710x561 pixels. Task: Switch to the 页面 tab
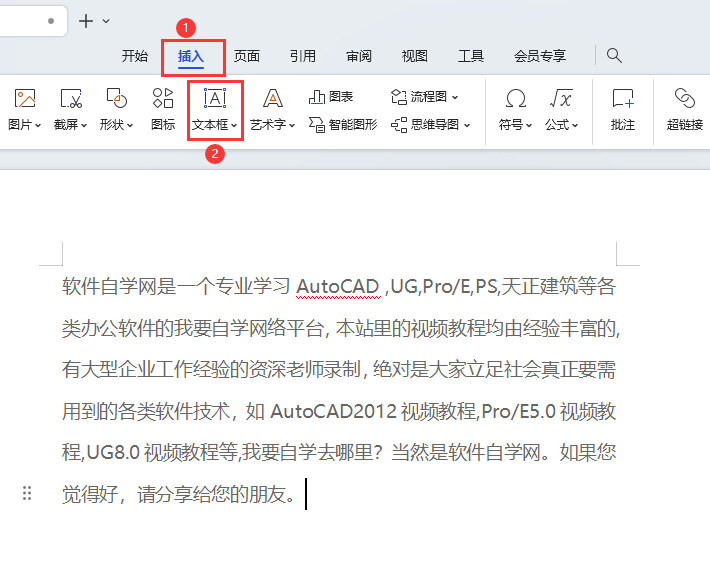pos(247,56)
